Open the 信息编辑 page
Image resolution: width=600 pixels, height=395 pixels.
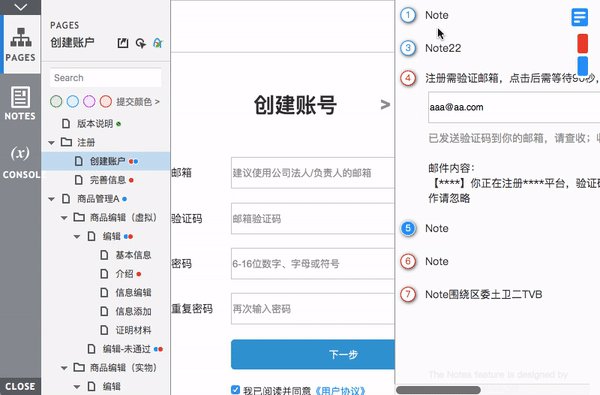133,293
